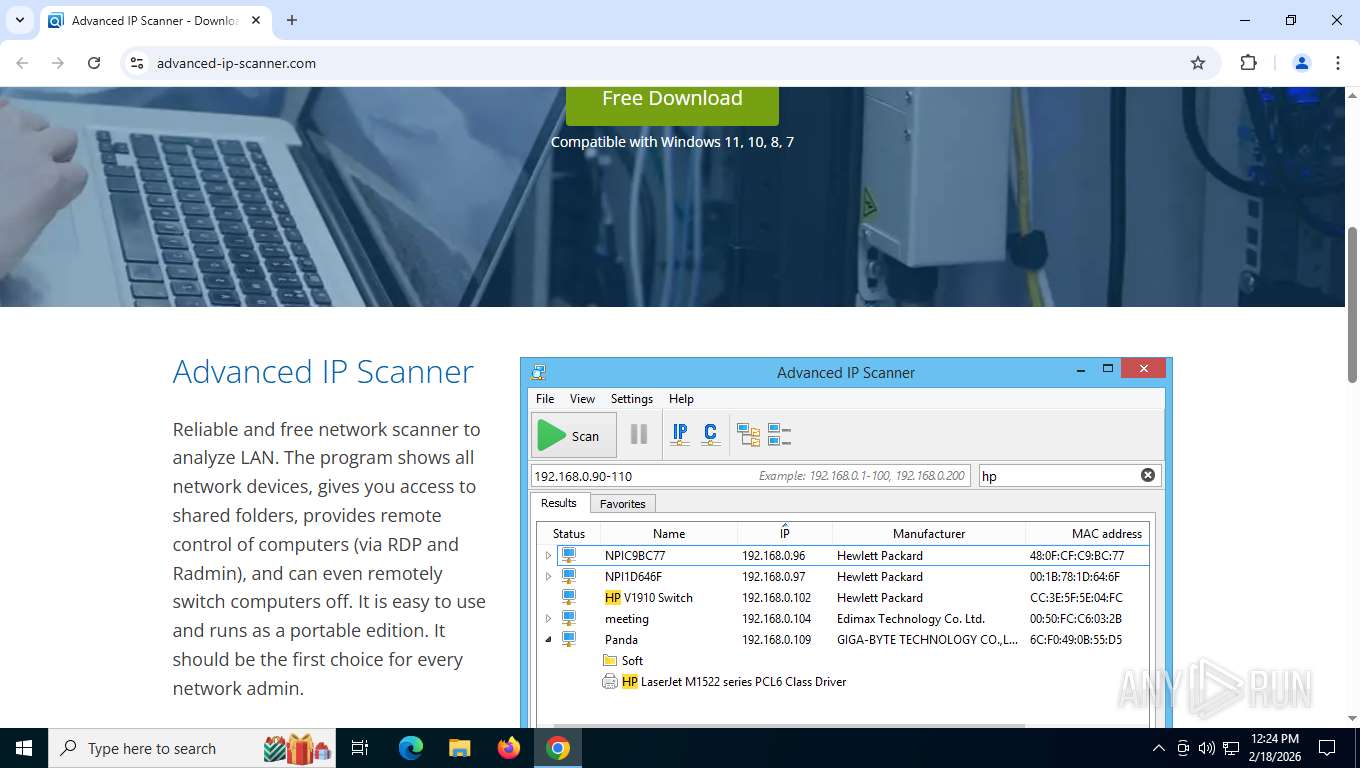Open a new browser tab
This screenshot has width=1360, height=768.
tap(292, 20)
